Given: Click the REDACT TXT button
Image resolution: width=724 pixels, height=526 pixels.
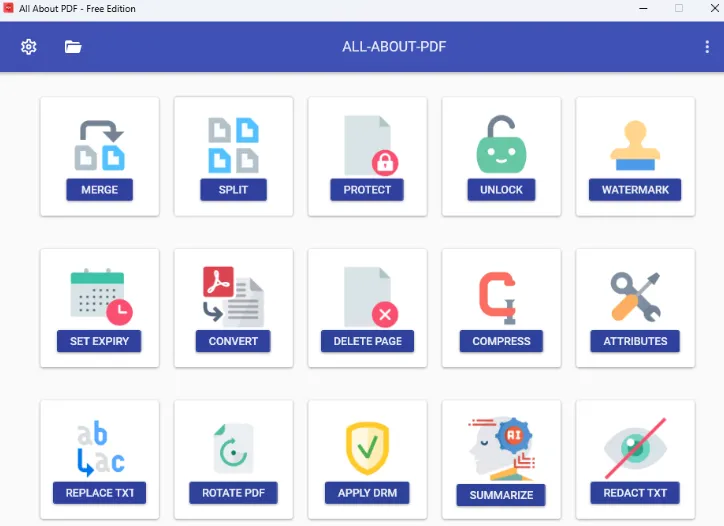Looking at the screenshot, I should pos(635,493).
